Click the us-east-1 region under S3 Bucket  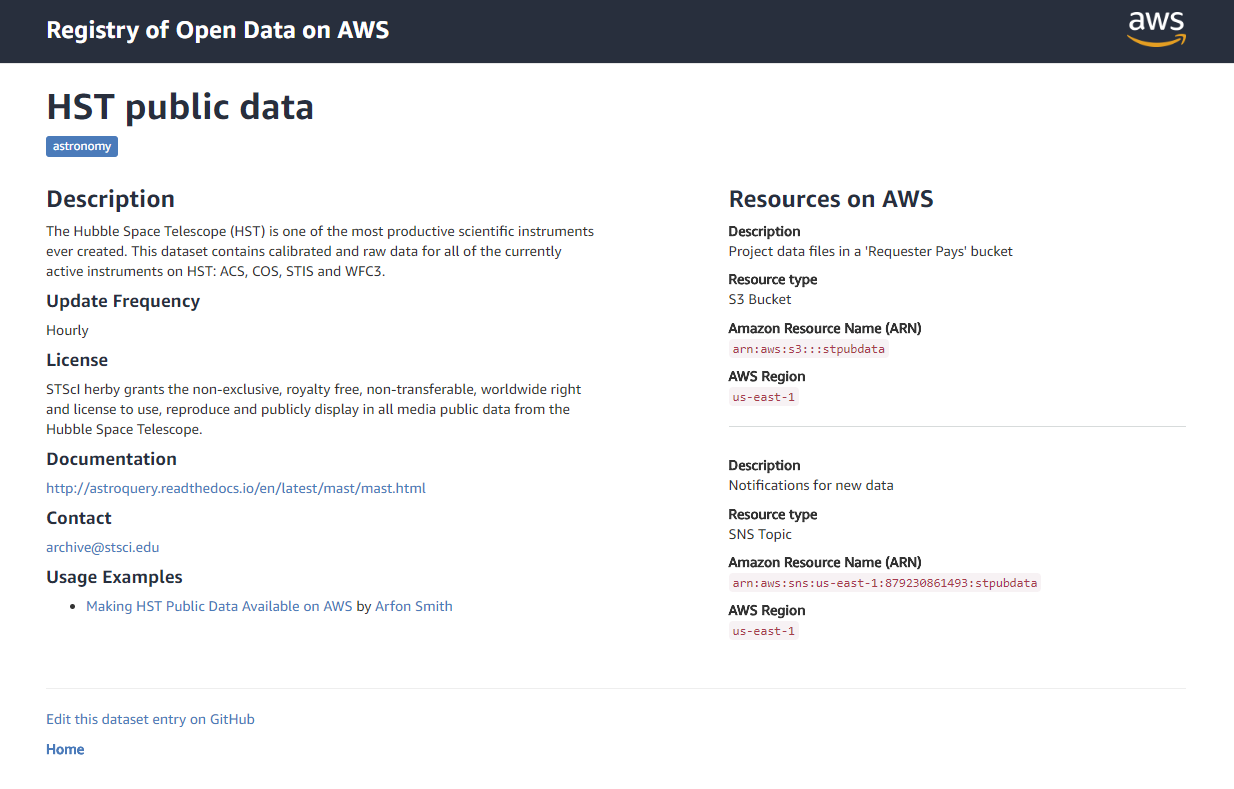(763, 397)
